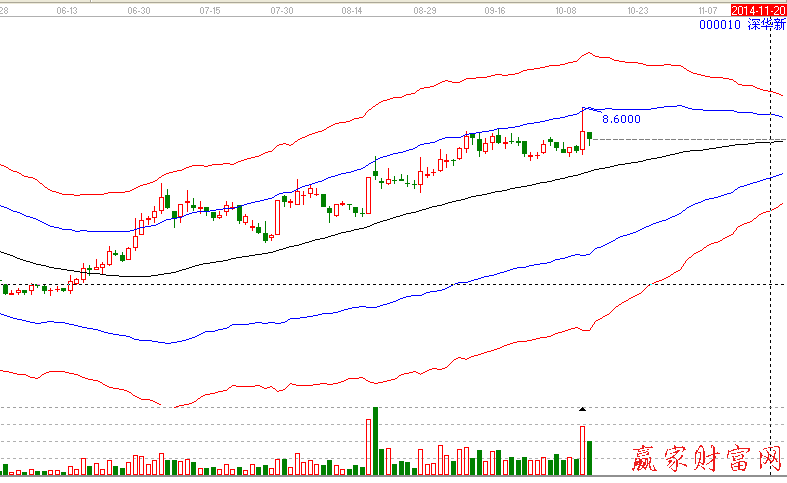Image resolution: width=787 pixels, height=483 pixels.
Task: Click the 10-23 date axis label
Action: (637, 9)
